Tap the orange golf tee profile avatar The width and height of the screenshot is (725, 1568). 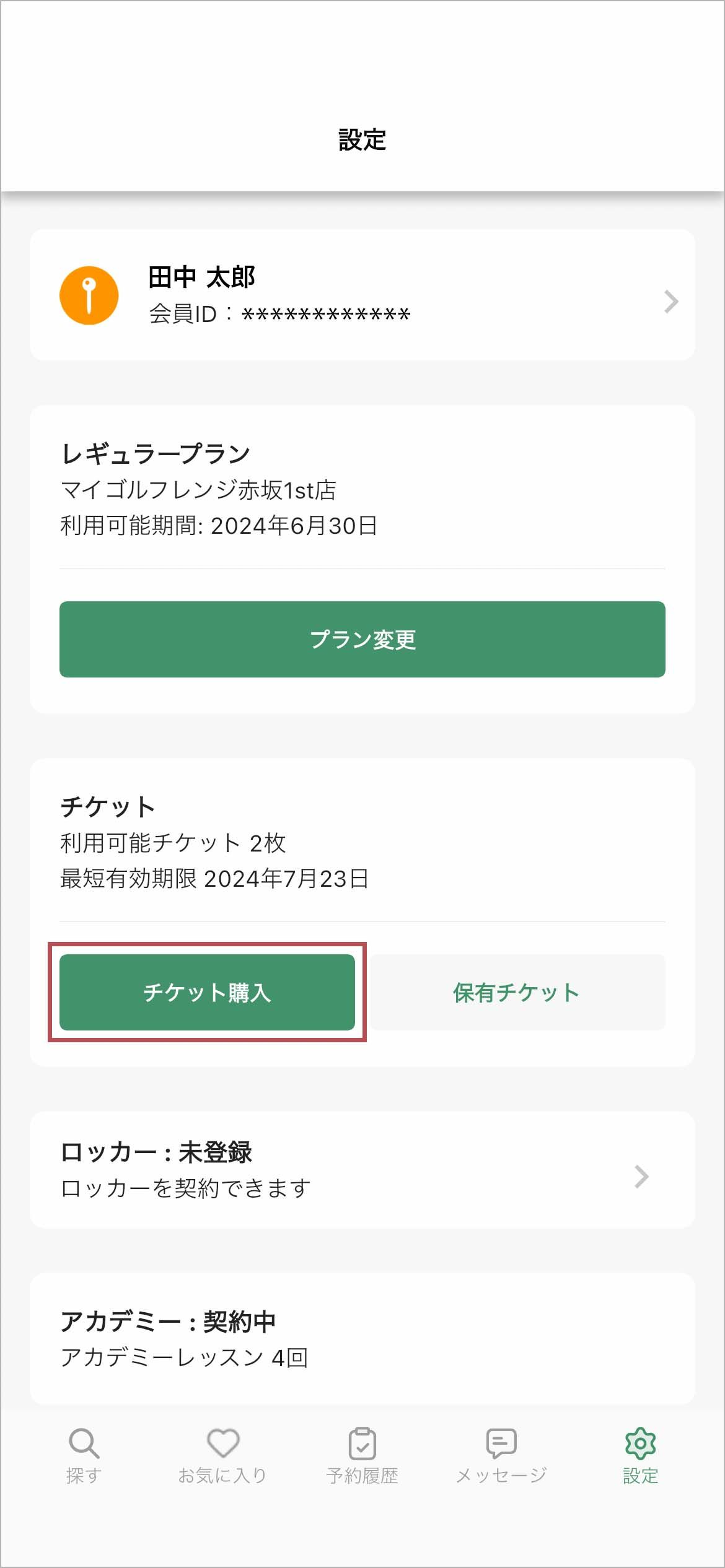pyautogui.click(x=89, y=295)
